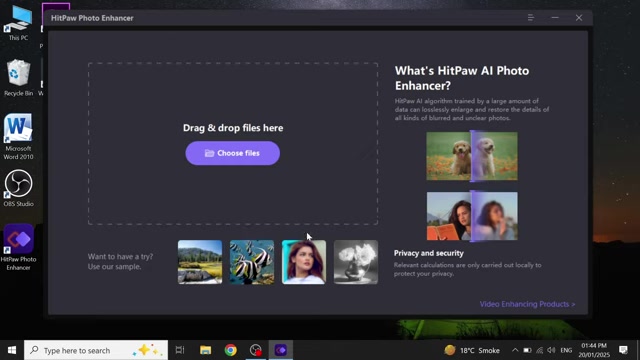Launch Microsoft Word 2010 desktop shortcut
The height and width of the screenshot is (360, 640).
click(18, 137)
